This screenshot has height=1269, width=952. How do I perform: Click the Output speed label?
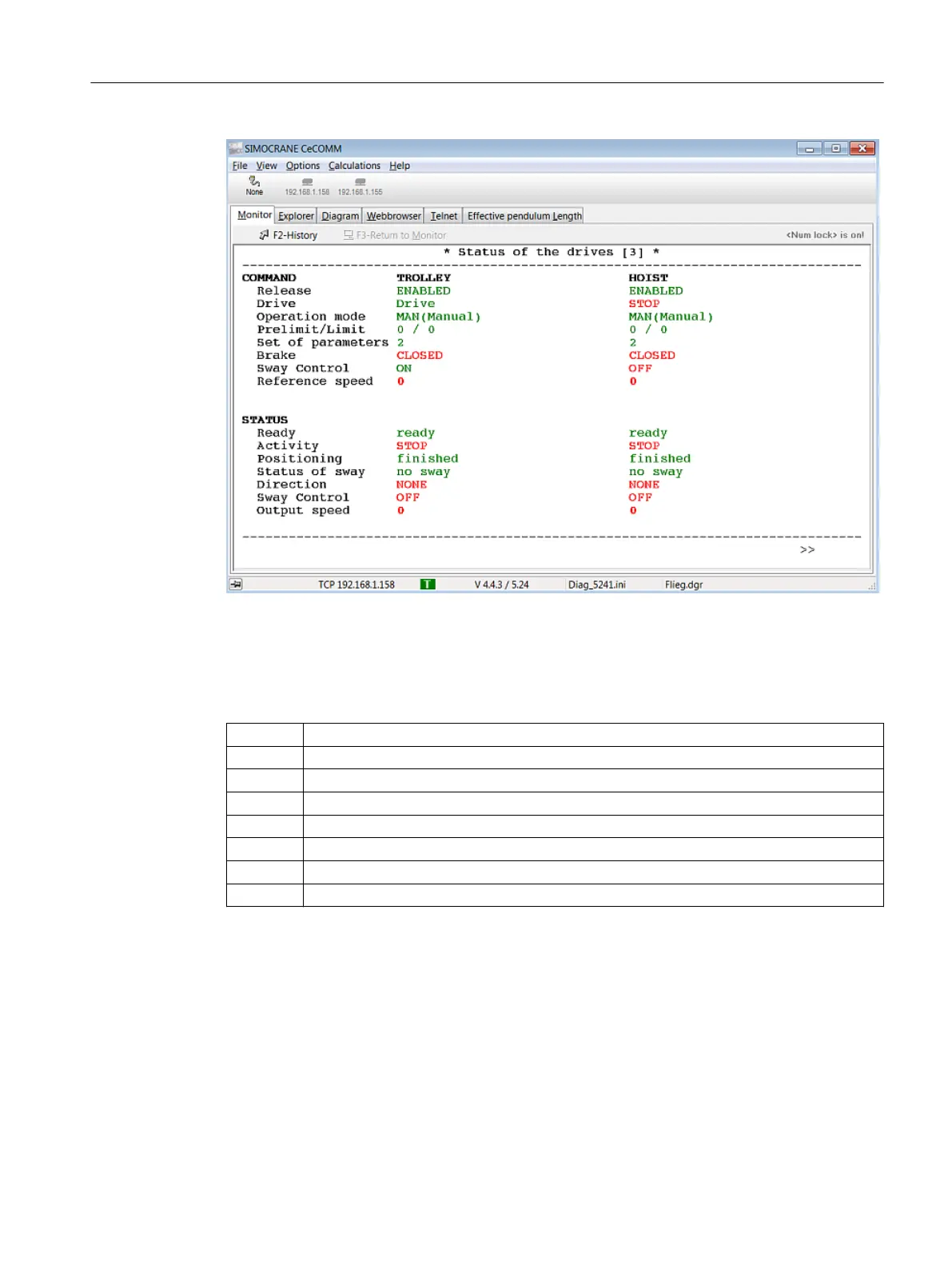click(303, 511)
